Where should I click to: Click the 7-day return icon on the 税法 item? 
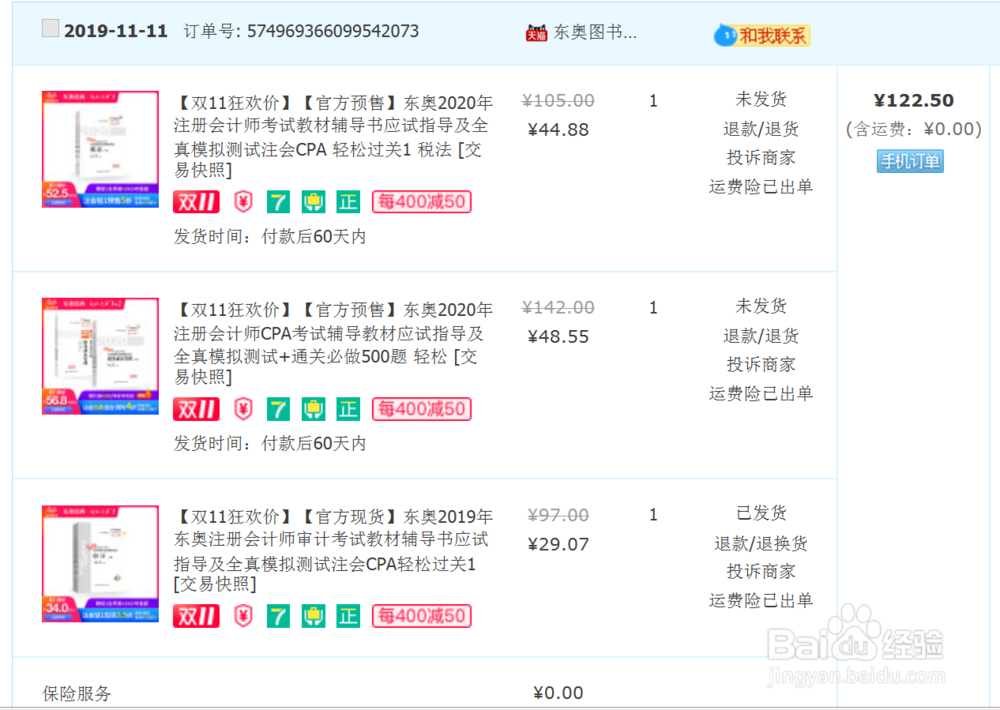point(278,202)
